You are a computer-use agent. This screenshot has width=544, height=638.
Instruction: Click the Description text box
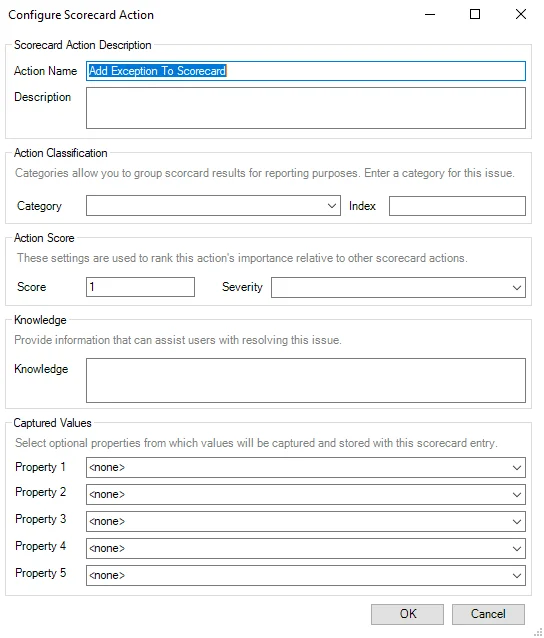point(306,108)
